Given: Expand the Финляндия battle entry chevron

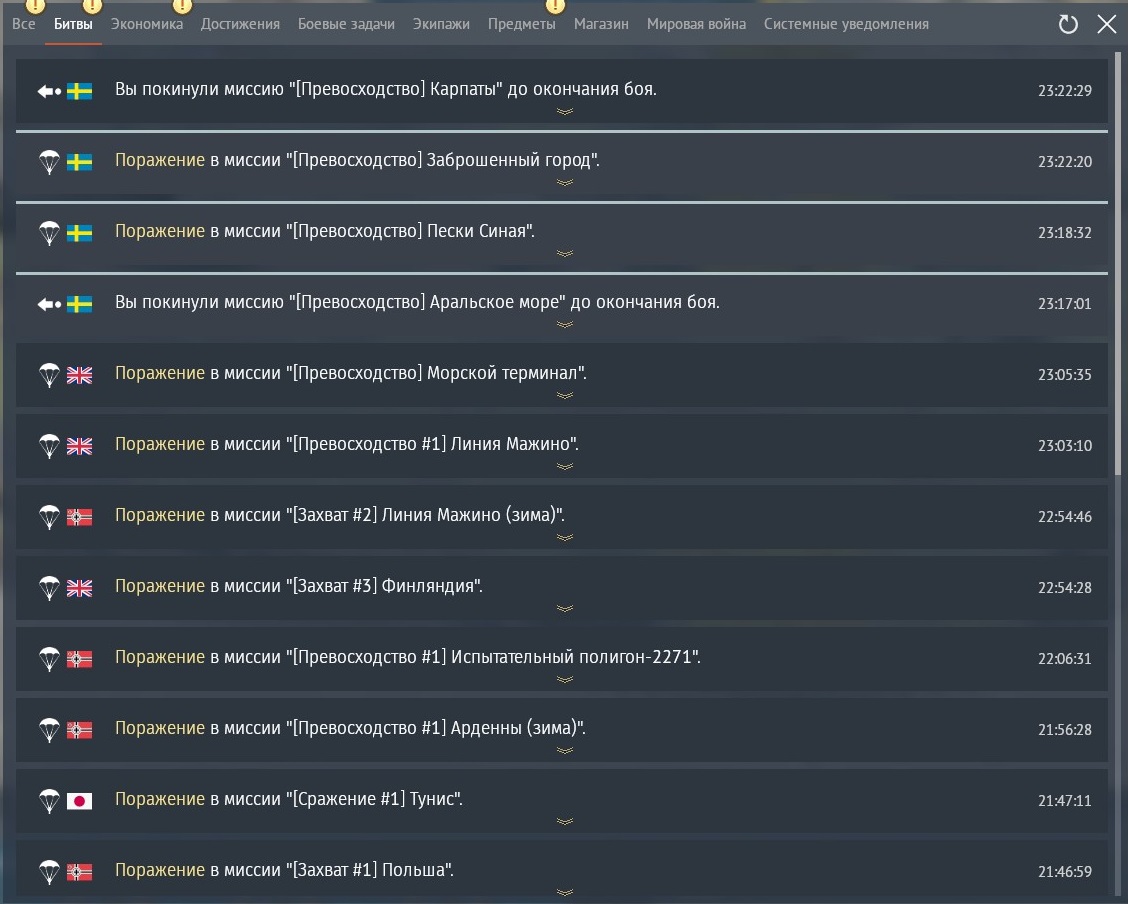Looking at the screenshot, I should [564, 608].
